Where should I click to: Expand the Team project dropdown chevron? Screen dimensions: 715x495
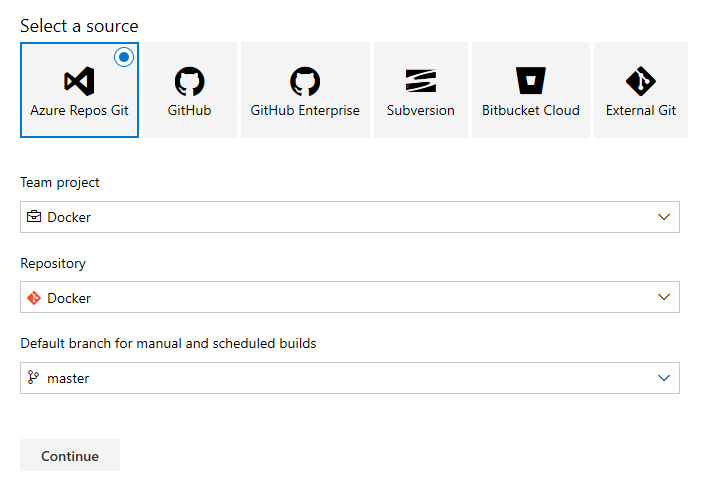[664, 217]
